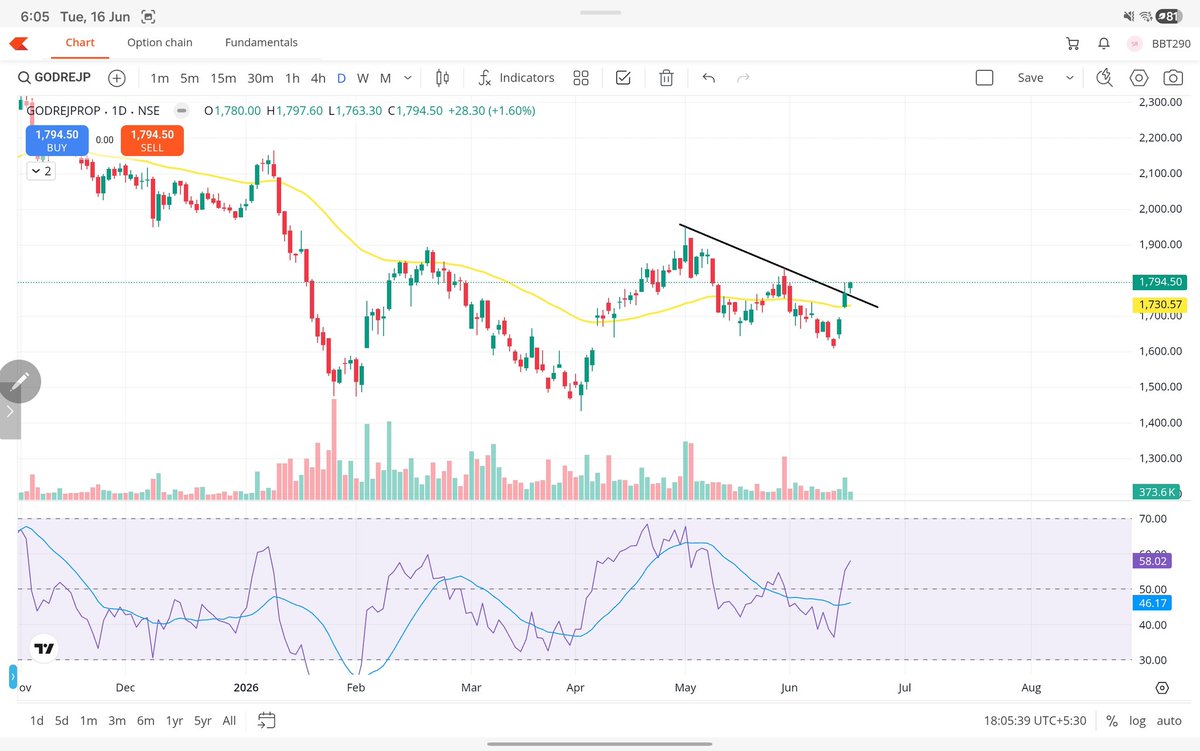This screenshot has width=1200, height=751.
Task: Redo the chart action
Action: coord(743,78)
